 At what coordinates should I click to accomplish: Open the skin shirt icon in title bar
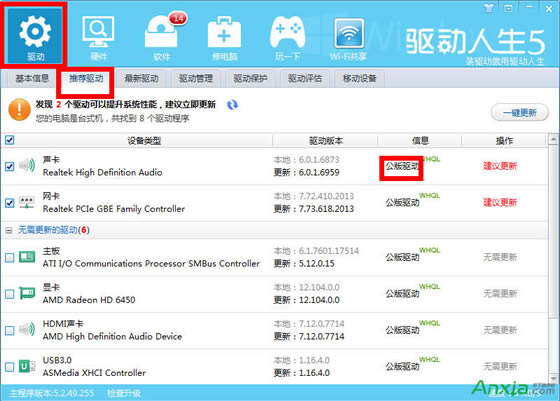pyautogui.click(x=489, y=8)
